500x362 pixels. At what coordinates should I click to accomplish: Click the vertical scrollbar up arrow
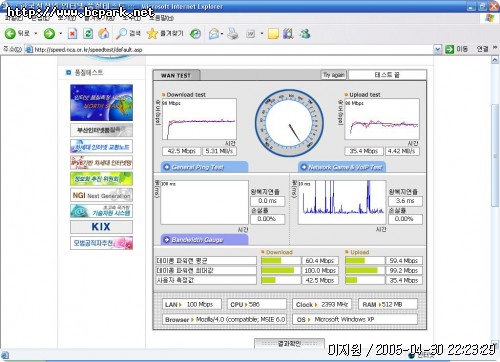point(495,60)
